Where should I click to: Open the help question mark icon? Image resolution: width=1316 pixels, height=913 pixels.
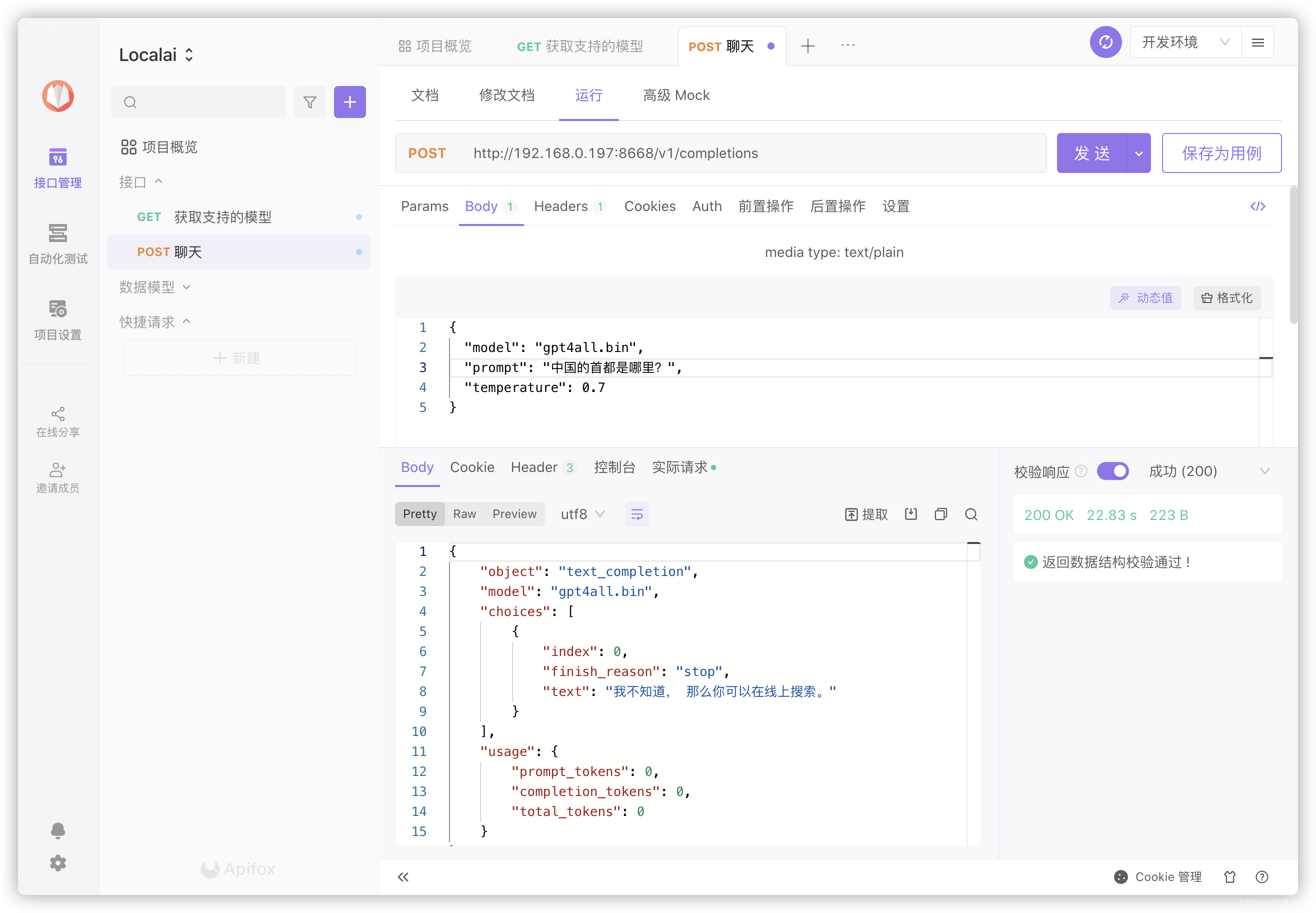click(x=1261, y=877)
